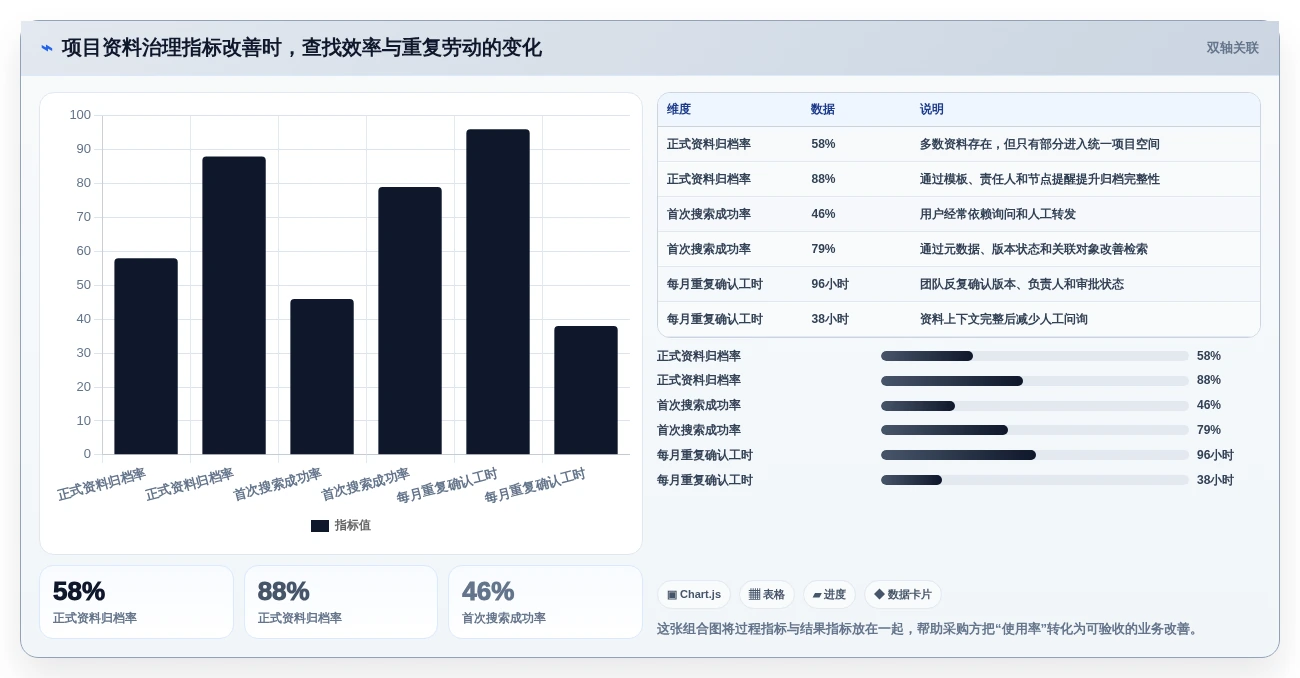The height and width of the screenshot is (678, 1300).
Task: Click the 50 tick on the y-axis
Action: coord(84,285)
